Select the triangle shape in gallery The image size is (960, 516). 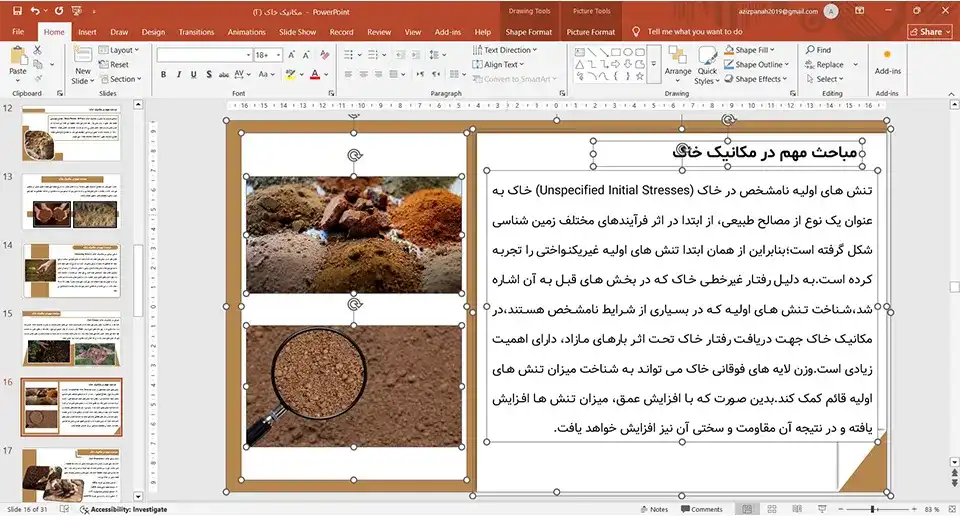(x=579, y=64)
